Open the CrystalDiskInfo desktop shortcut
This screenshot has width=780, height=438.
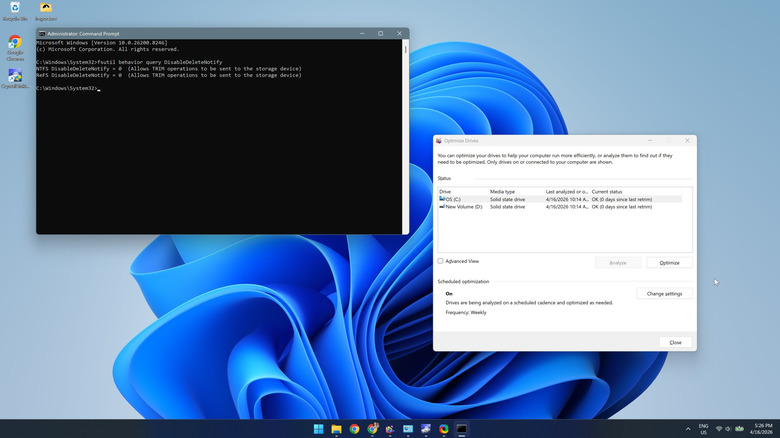(15, 79)
